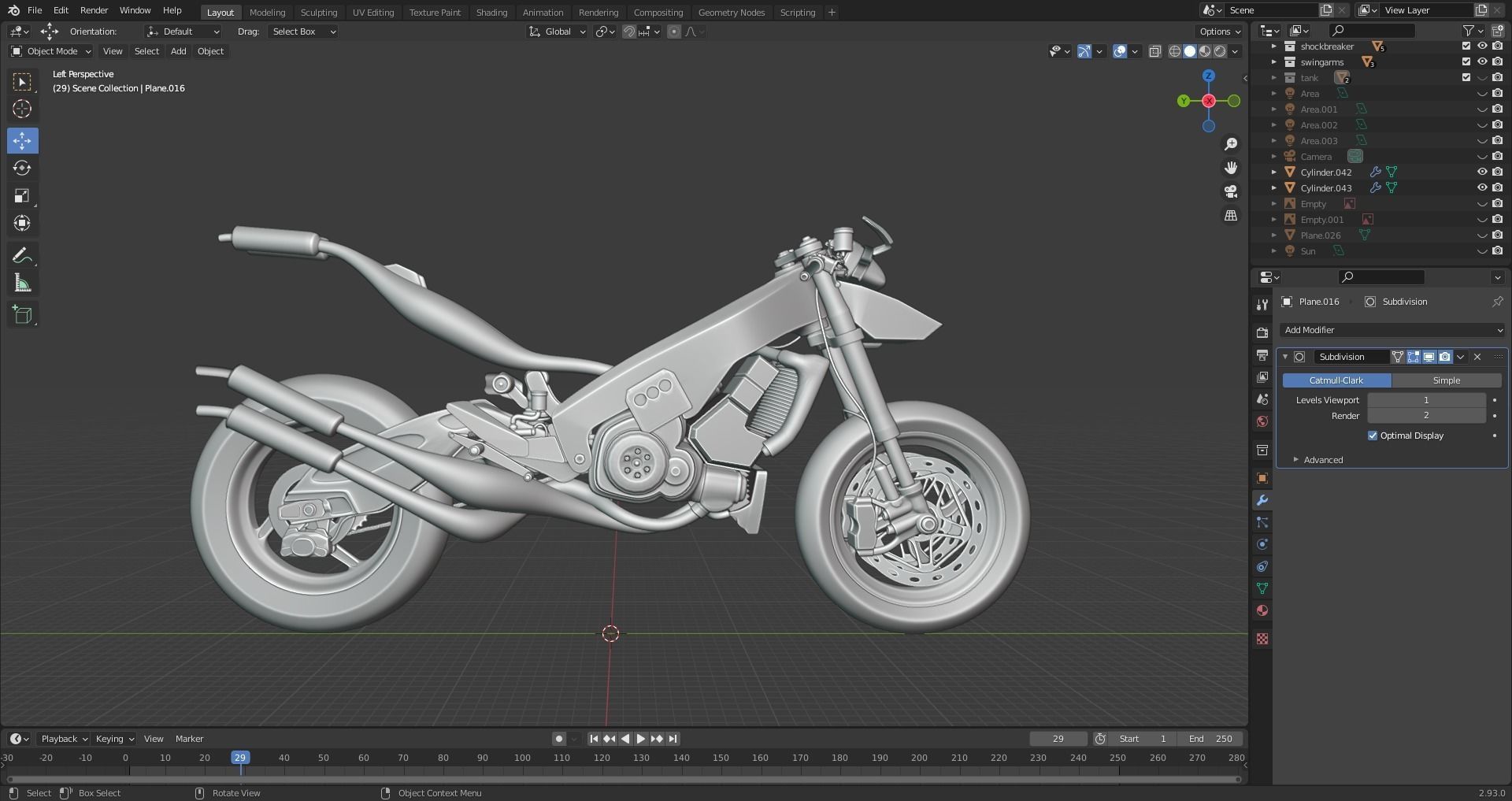Hide Cylinder.042 in viewport via eye
The image size is (1512, 801).
1481,172
